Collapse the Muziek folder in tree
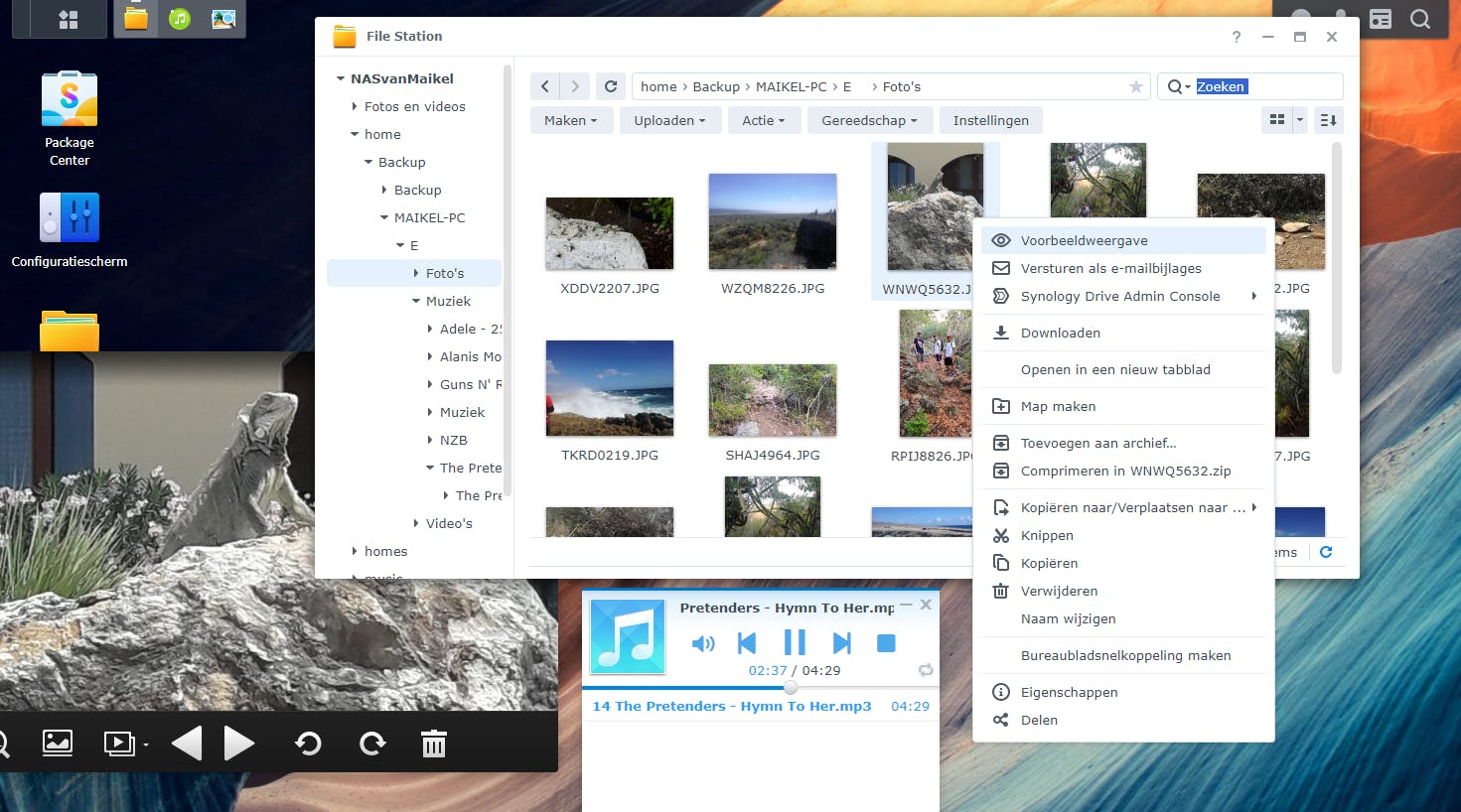The height and width of the screenshot is (812, 1461). coord(417,301)
